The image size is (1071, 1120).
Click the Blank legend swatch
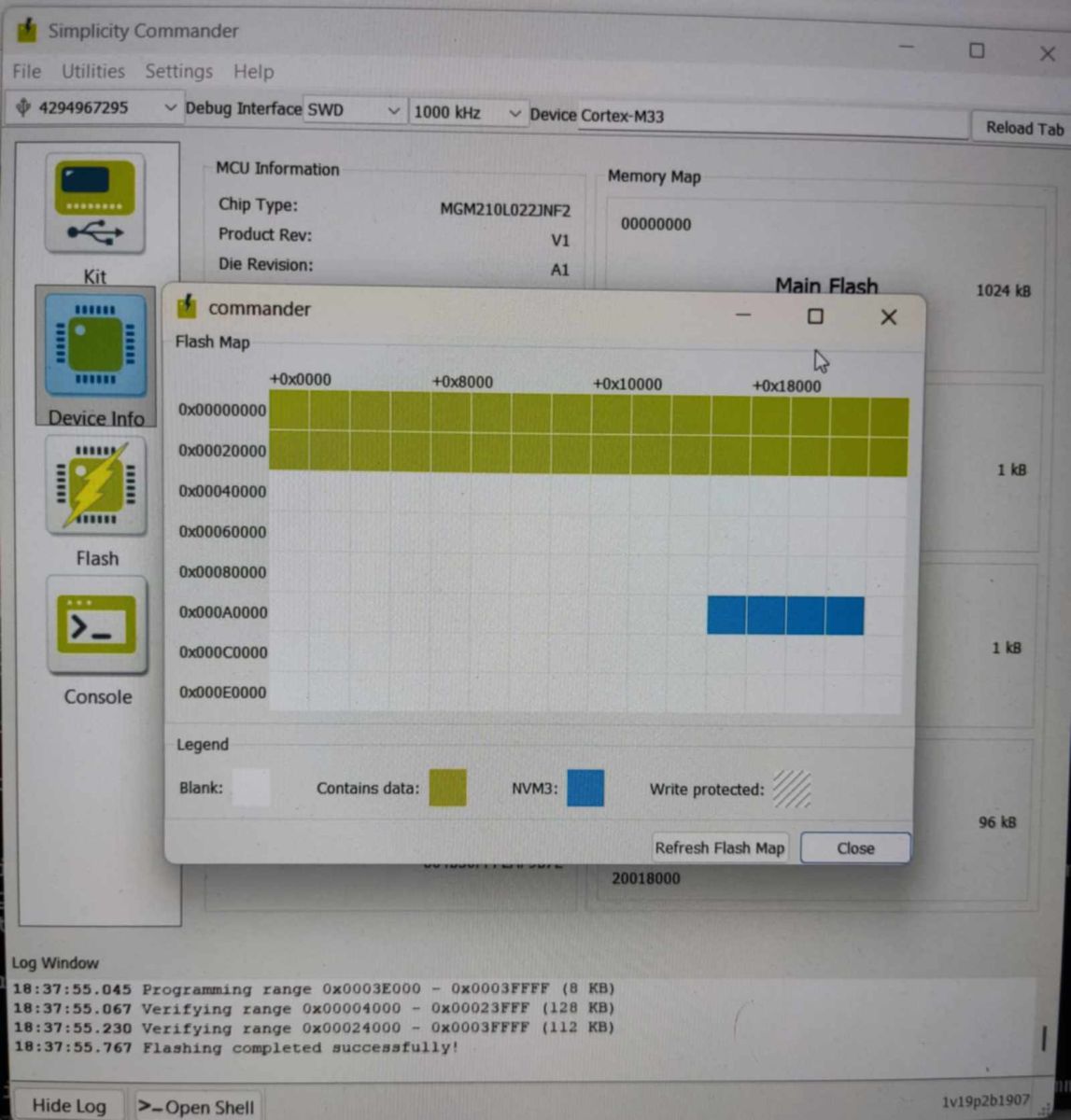point(250,787)
